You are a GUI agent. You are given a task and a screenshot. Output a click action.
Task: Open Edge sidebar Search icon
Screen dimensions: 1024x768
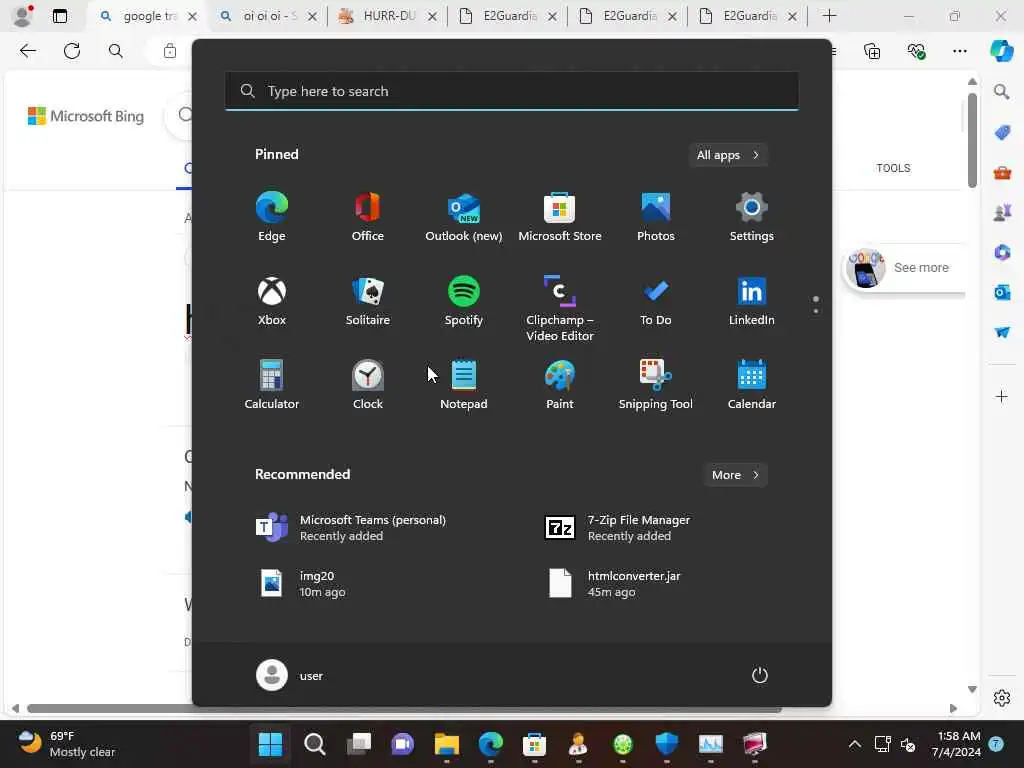1002,91
